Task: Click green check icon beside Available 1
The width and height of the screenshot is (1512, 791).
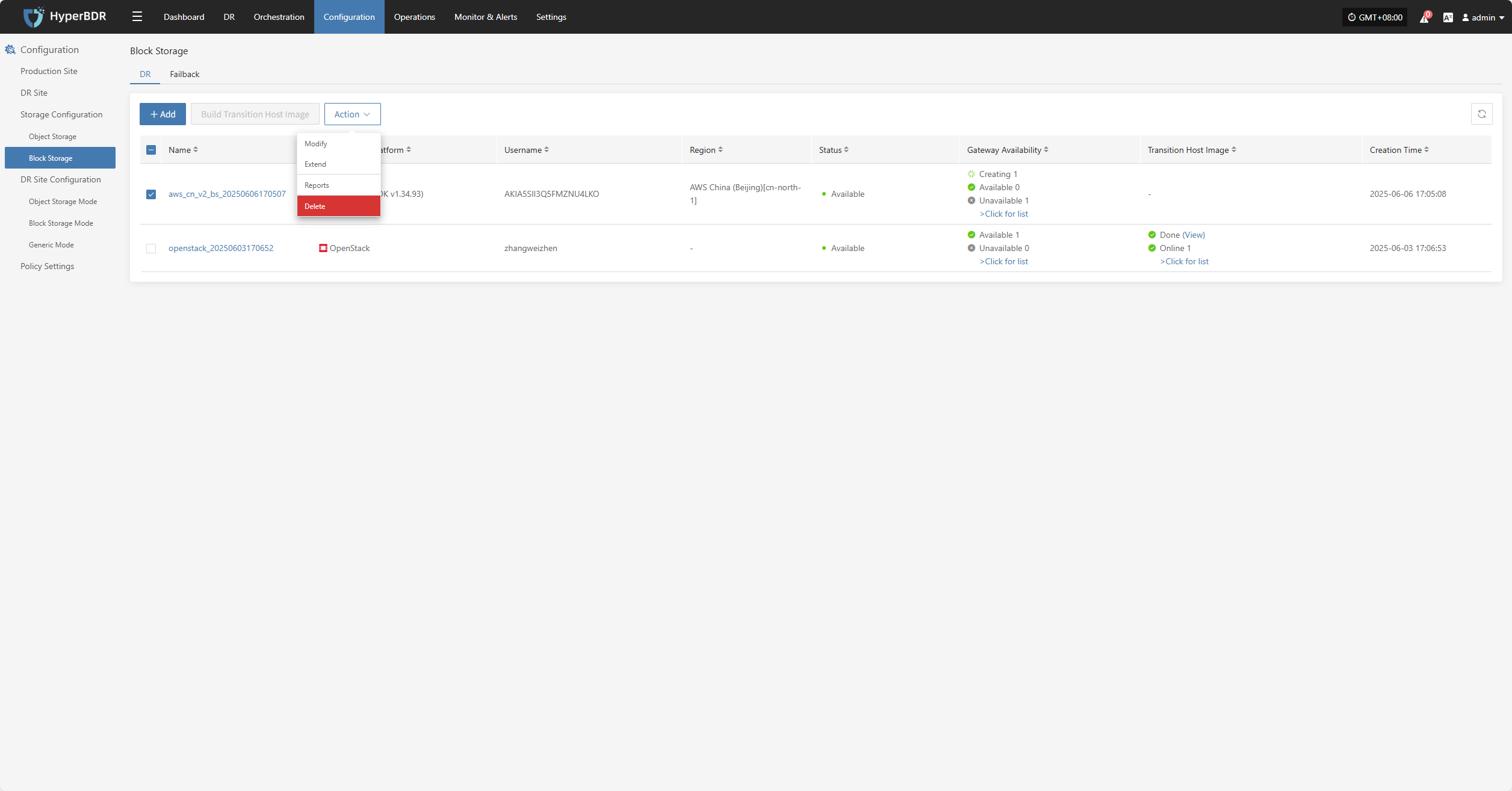Action: click(x=971, y=235)
